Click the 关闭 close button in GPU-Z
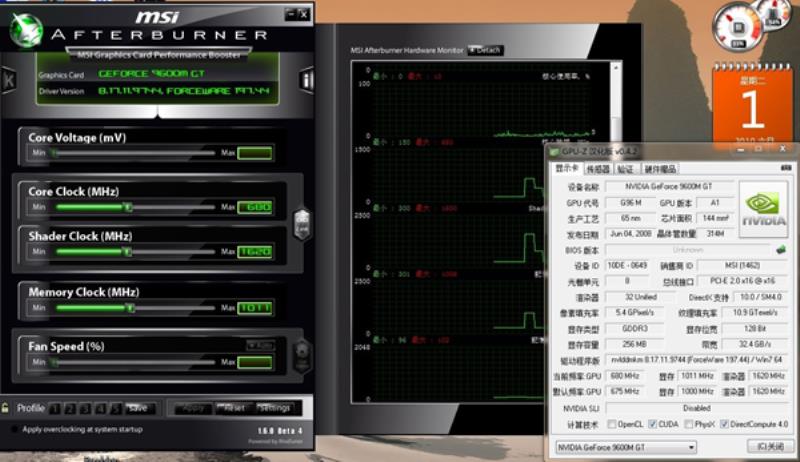The image size is (800, 462). point(771,447)
